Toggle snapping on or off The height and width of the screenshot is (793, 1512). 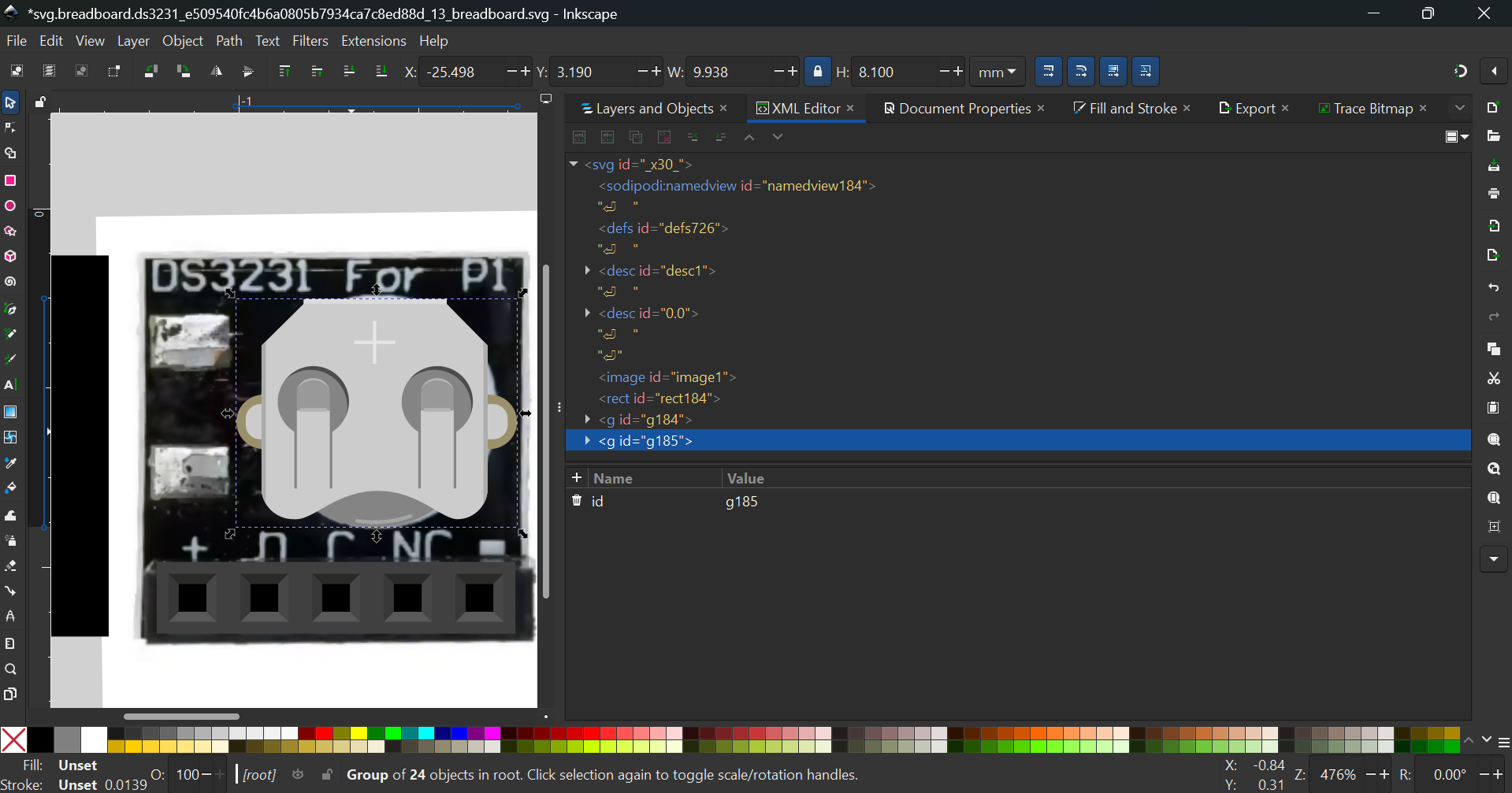1460,72
